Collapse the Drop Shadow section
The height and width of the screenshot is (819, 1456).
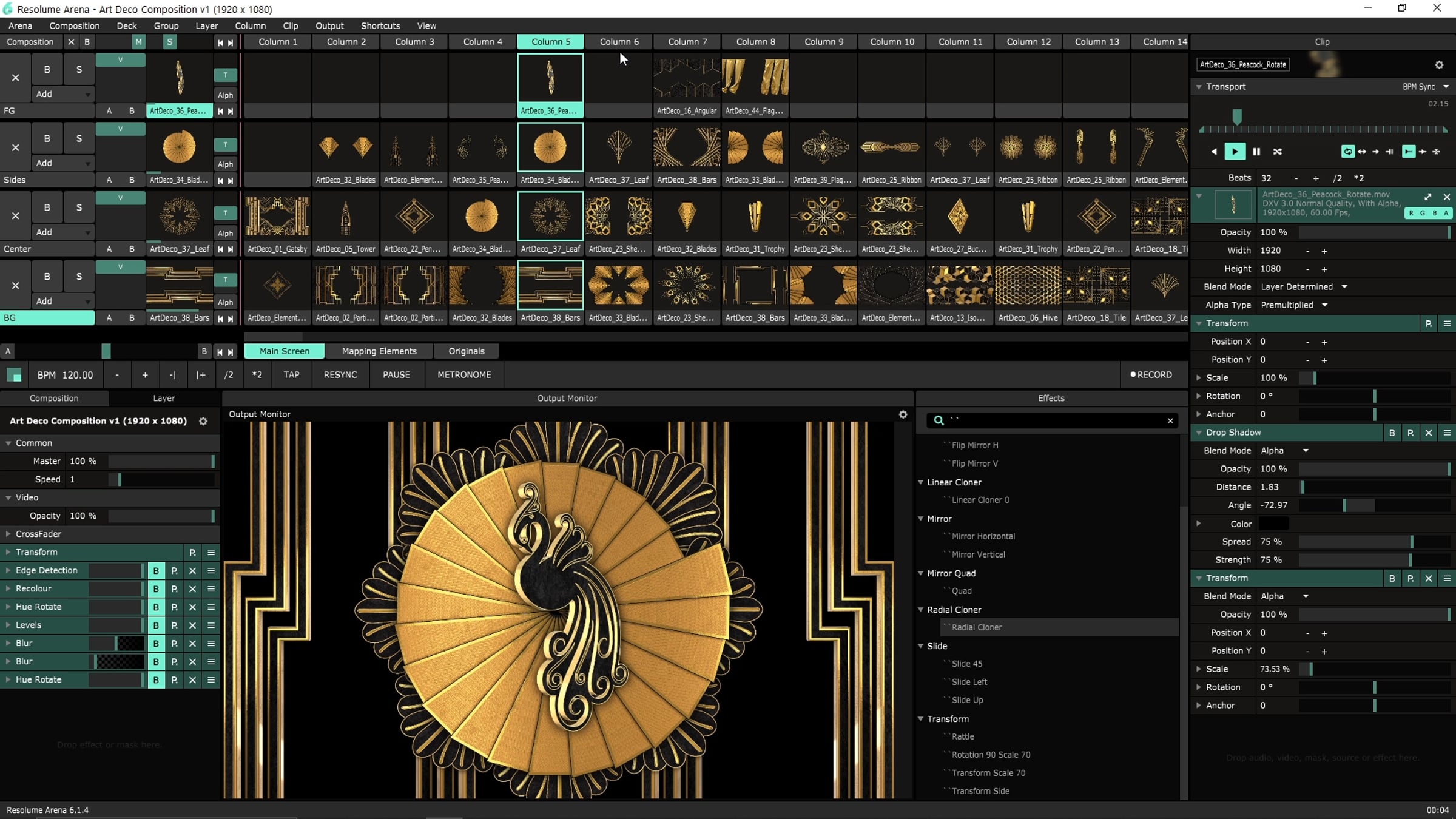pos(1199,433)
